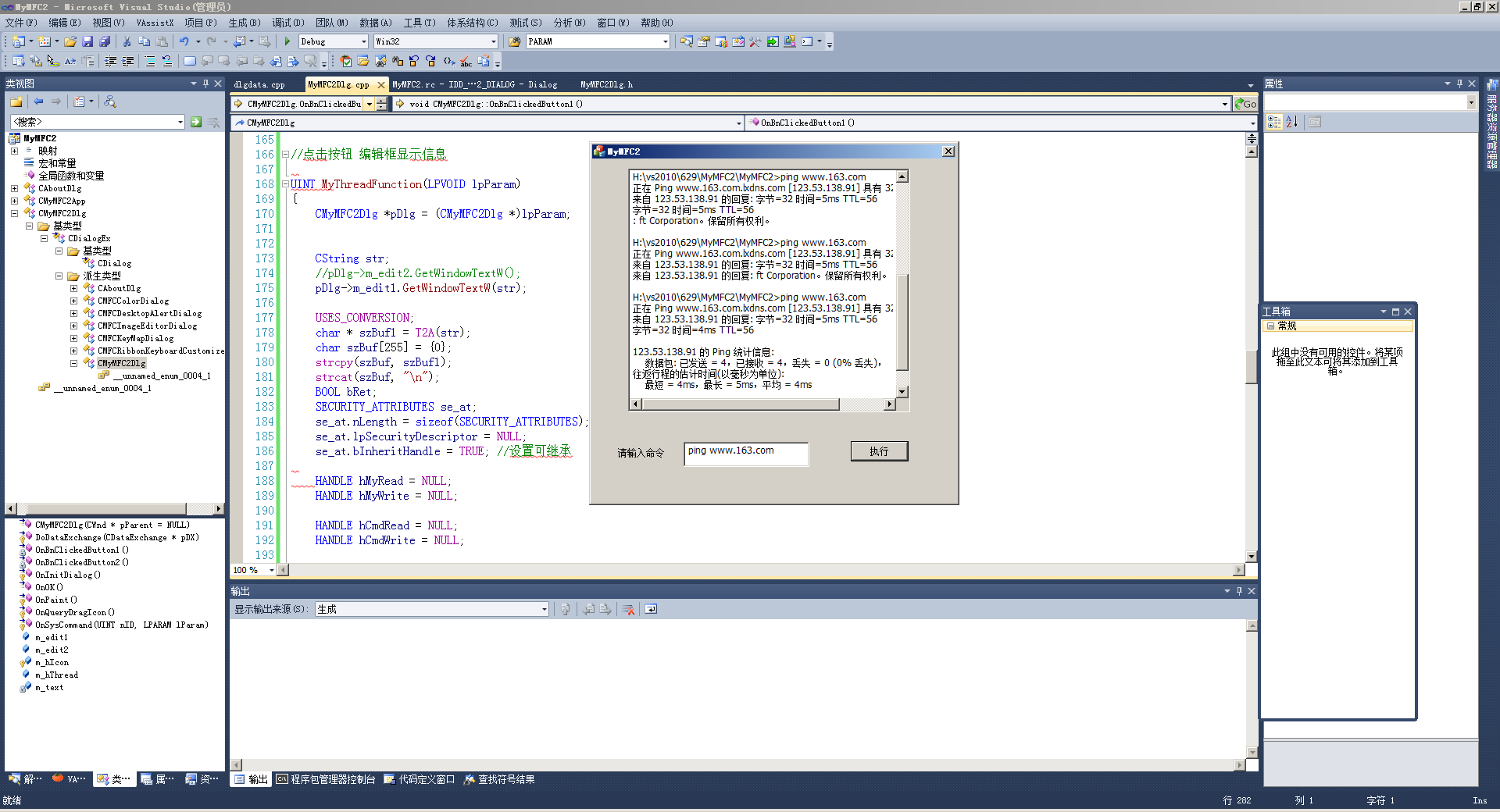Open the 文件(F) menu

(21, 23)
